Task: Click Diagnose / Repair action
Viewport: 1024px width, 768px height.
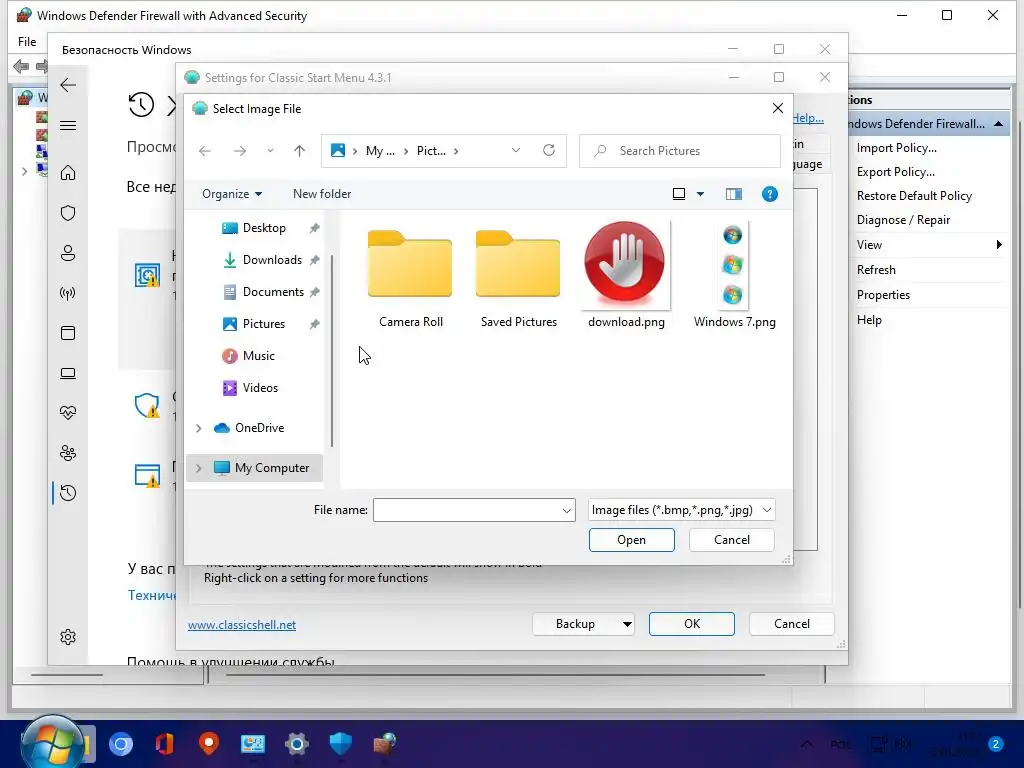Action: (903, 220)
